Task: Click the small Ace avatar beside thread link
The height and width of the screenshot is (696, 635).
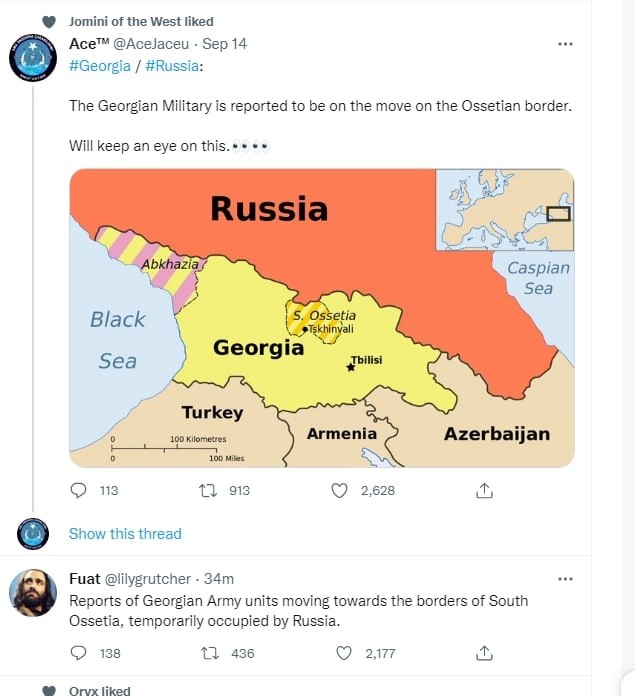Action: (33, 533)
